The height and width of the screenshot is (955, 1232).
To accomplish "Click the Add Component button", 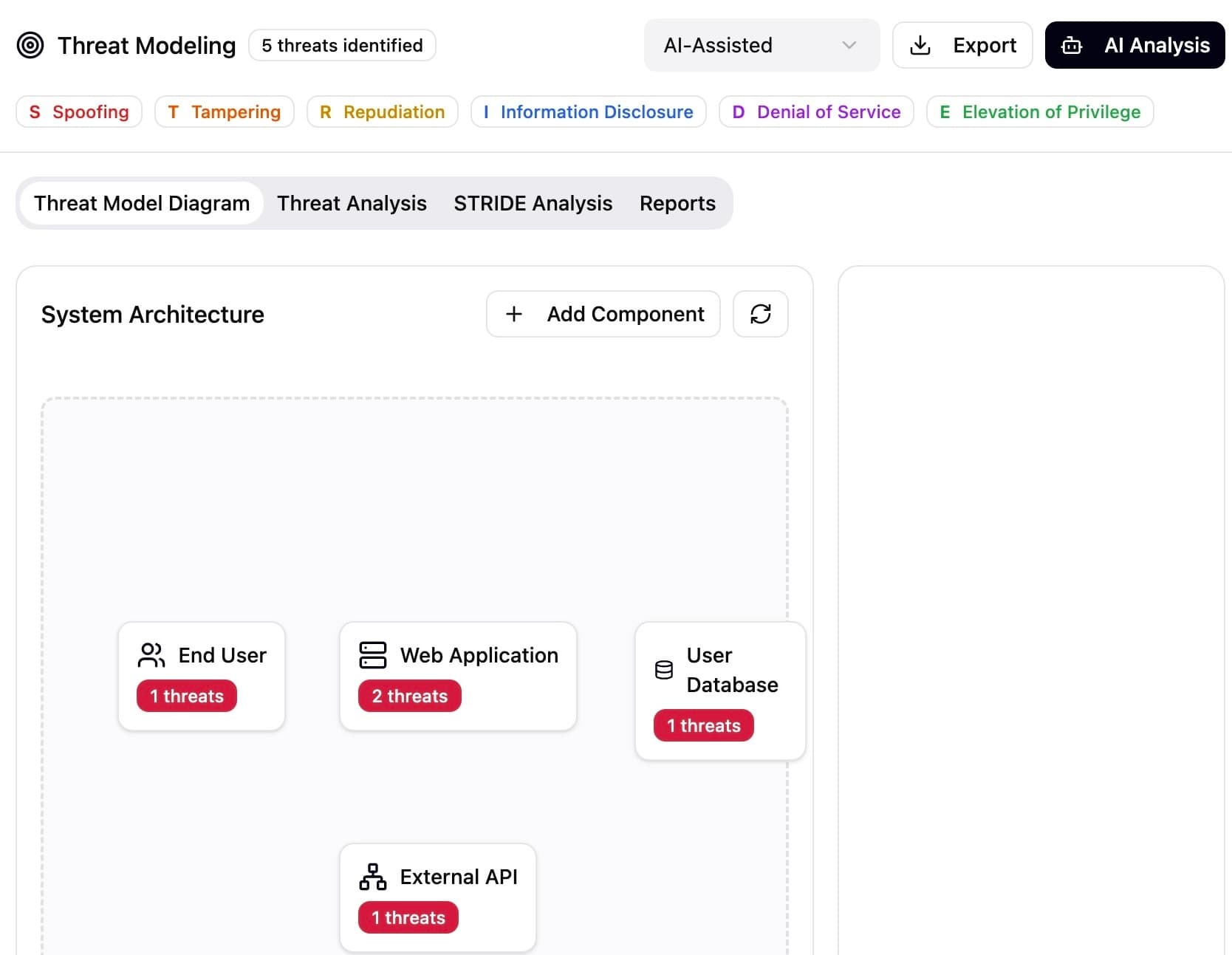I will coord(603,314).
